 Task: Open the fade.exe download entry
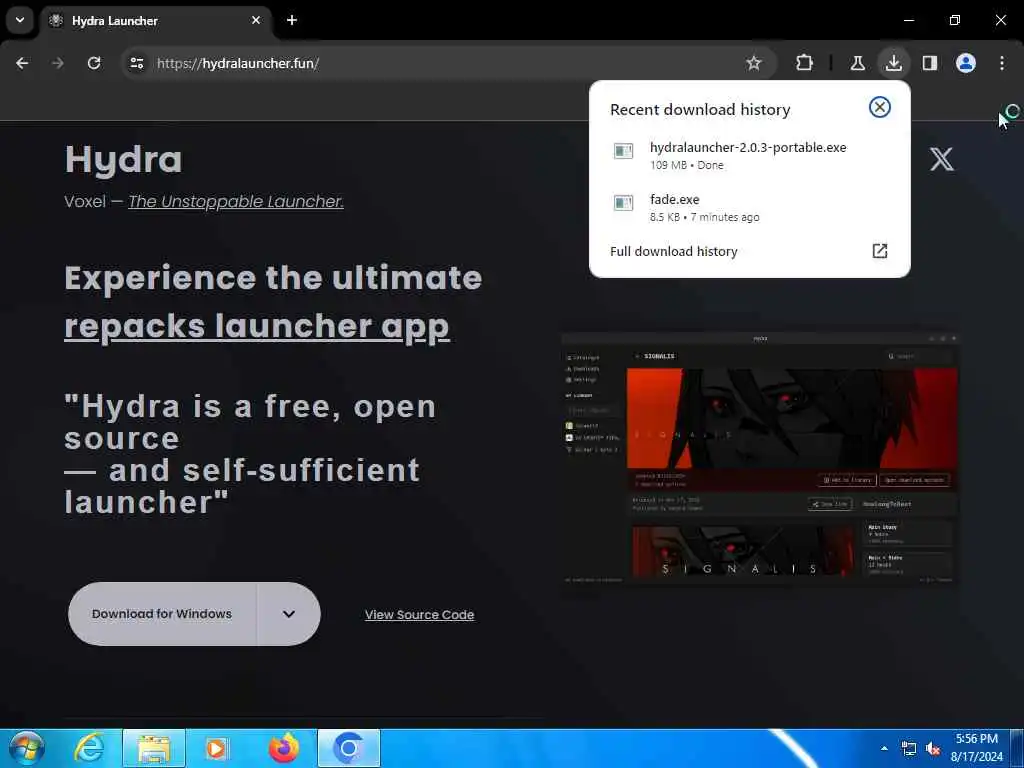(x=749, y=208)
